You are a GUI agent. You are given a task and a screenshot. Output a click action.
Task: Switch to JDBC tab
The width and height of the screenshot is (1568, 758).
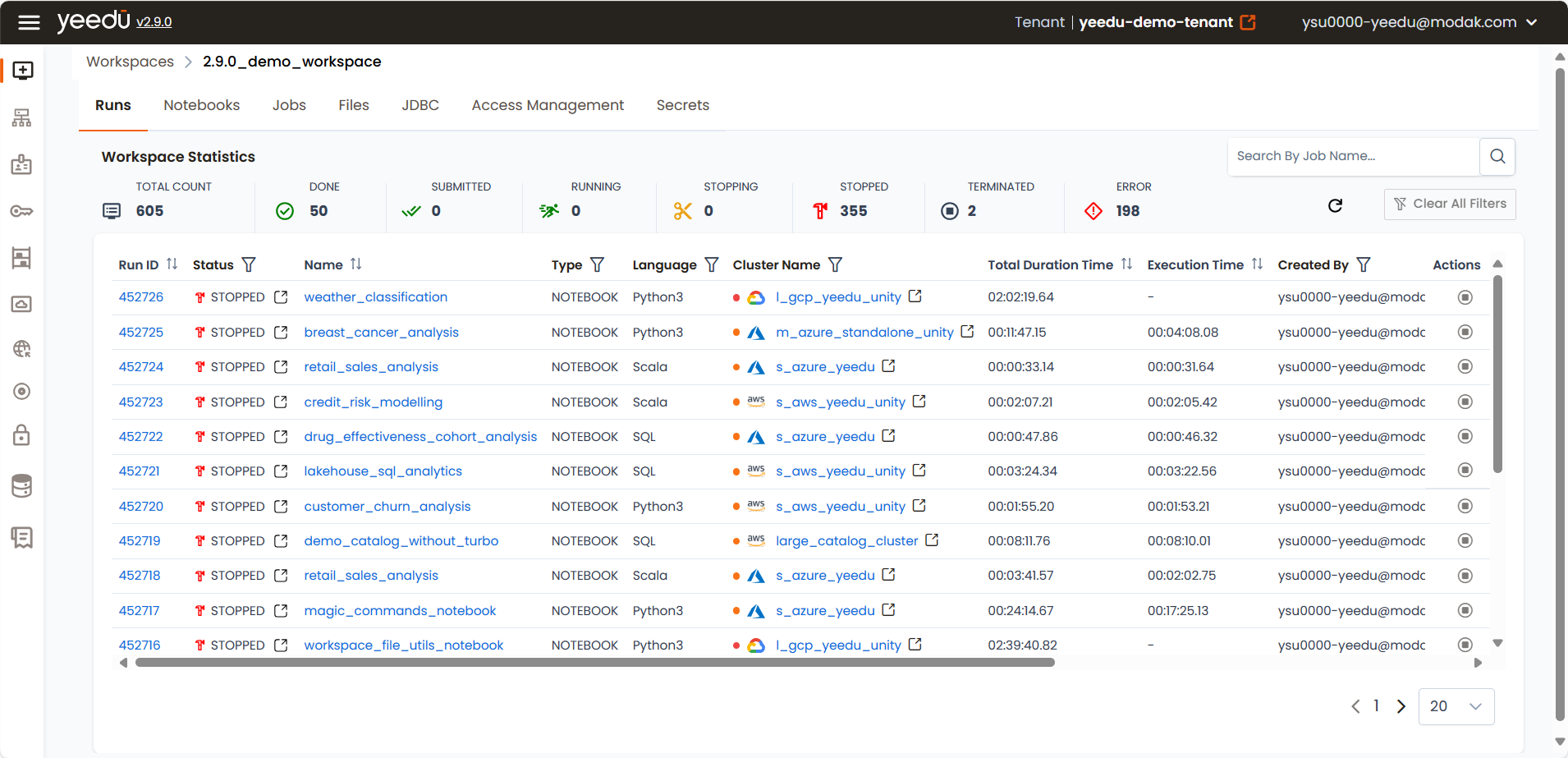click(420, 105)
